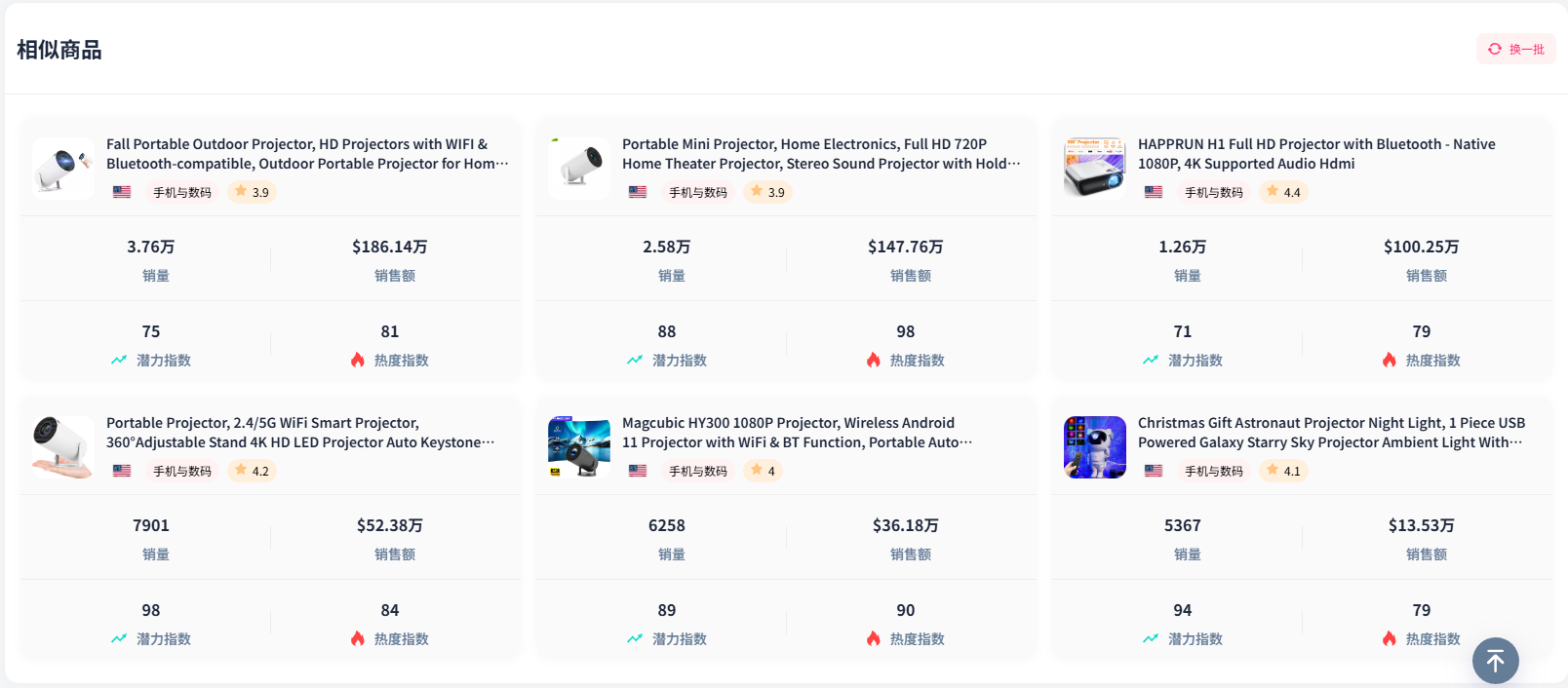Click the Astronaut Projector Night Light image
The image size is (1568, 688).
(x=1094, y=447)
